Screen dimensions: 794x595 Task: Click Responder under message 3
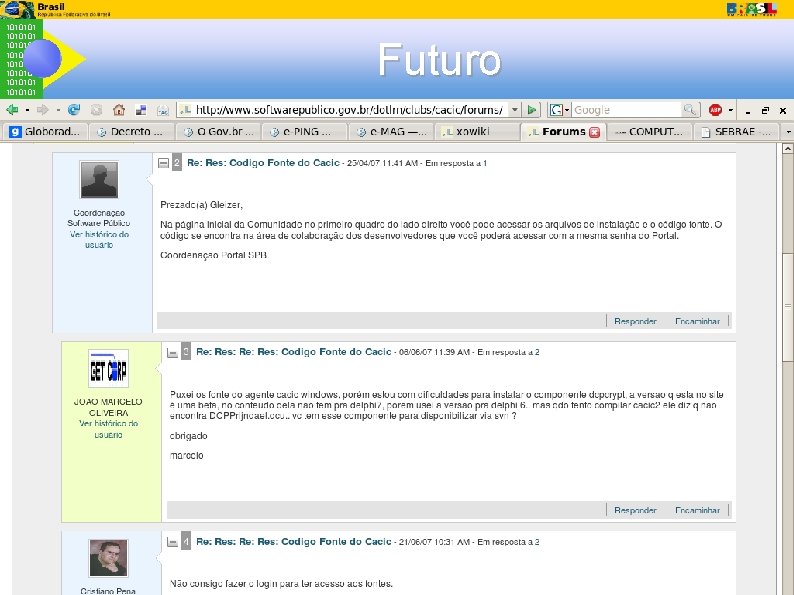636,510
